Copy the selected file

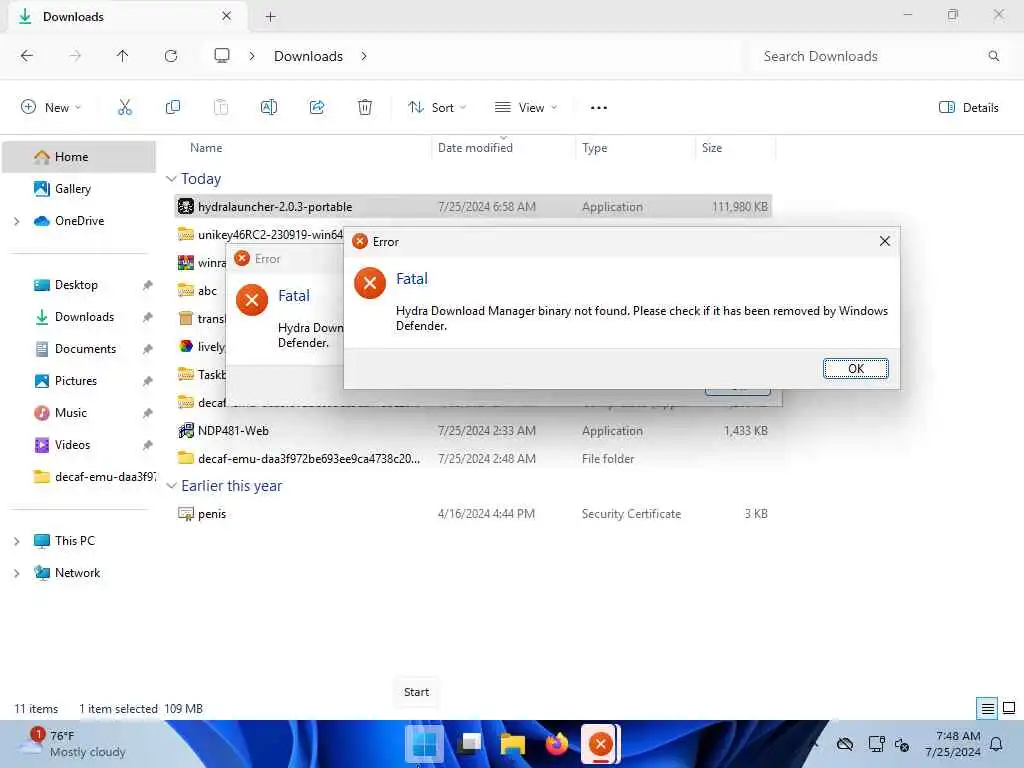[x=173, y=108]
